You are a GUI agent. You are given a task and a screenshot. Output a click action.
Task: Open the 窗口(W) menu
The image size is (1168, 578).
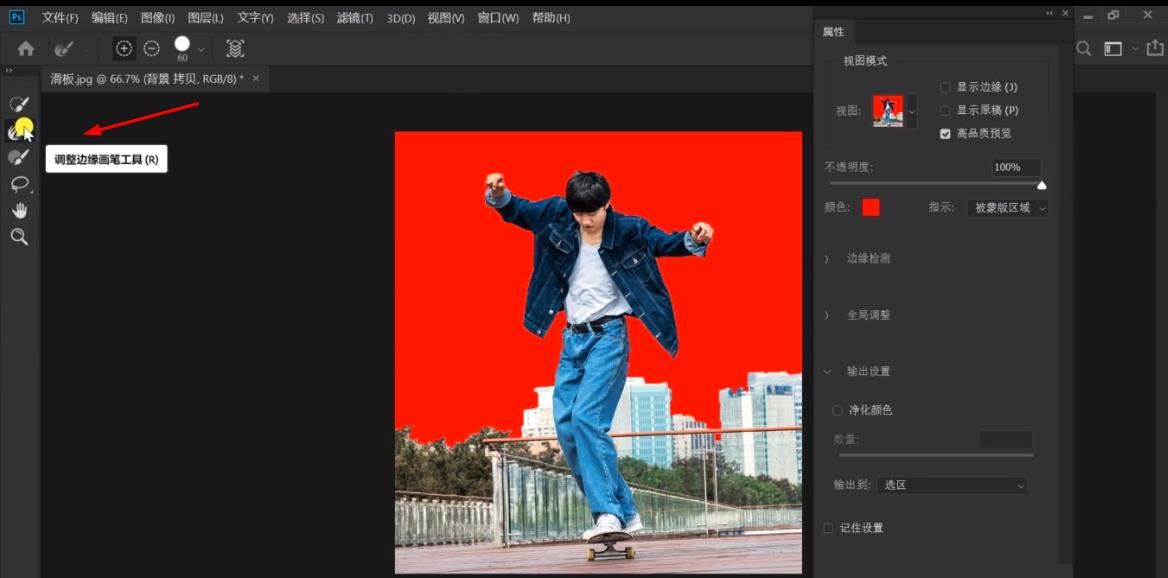coord(498,17)
